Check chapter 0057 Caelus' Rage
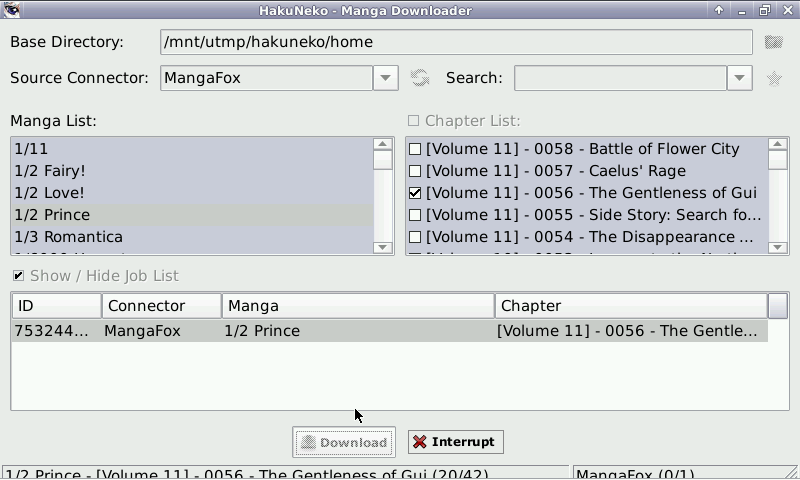The width and height of the screenshot is (800, 480). click(415, 171)
